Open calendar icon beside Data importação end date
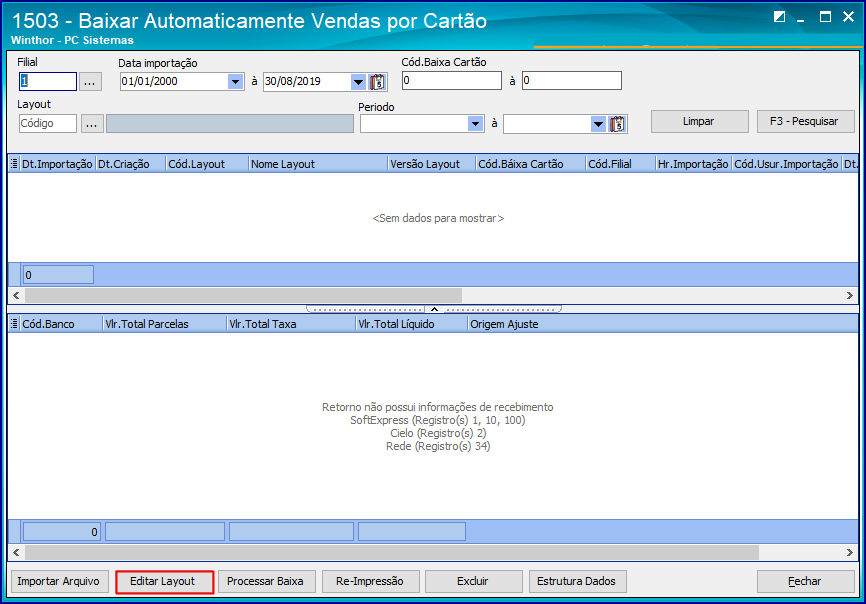866x604 pixels. pyautogui.click(x=378, y=82)
